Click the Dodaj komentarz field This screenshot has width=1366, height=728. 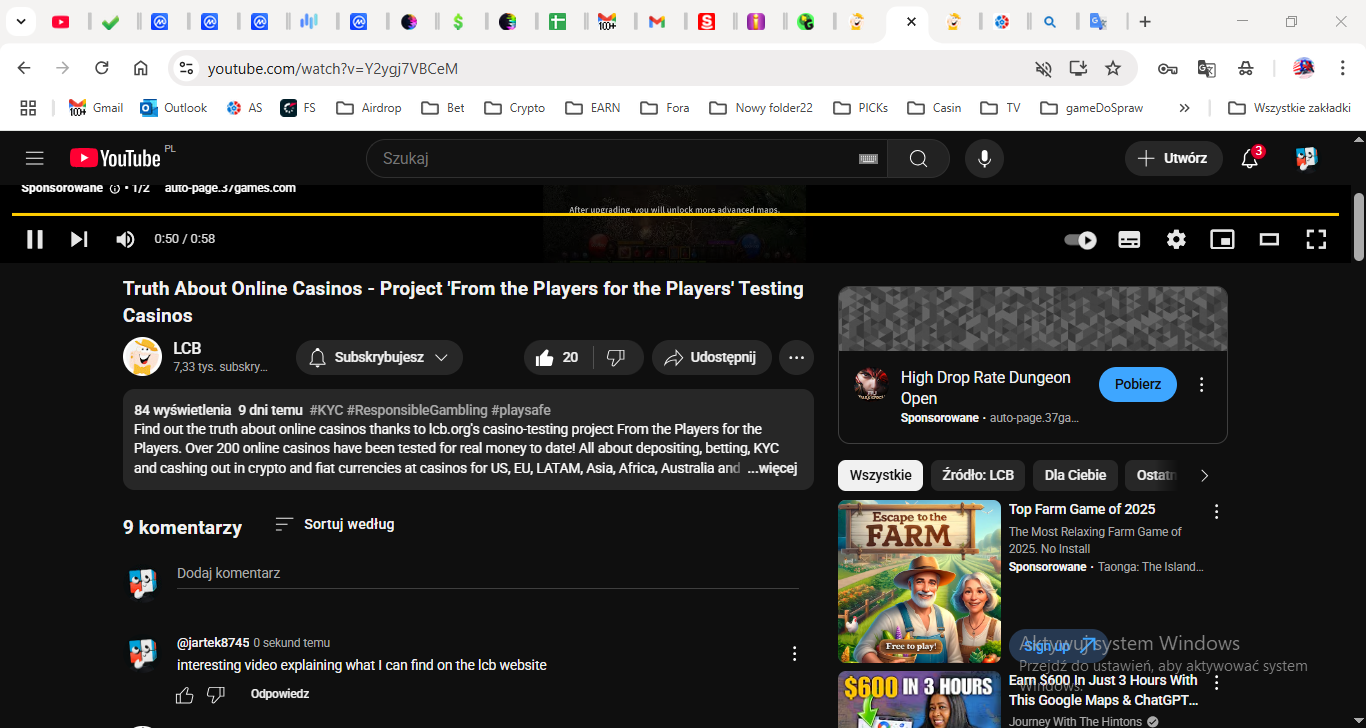(x=488, y=574)
